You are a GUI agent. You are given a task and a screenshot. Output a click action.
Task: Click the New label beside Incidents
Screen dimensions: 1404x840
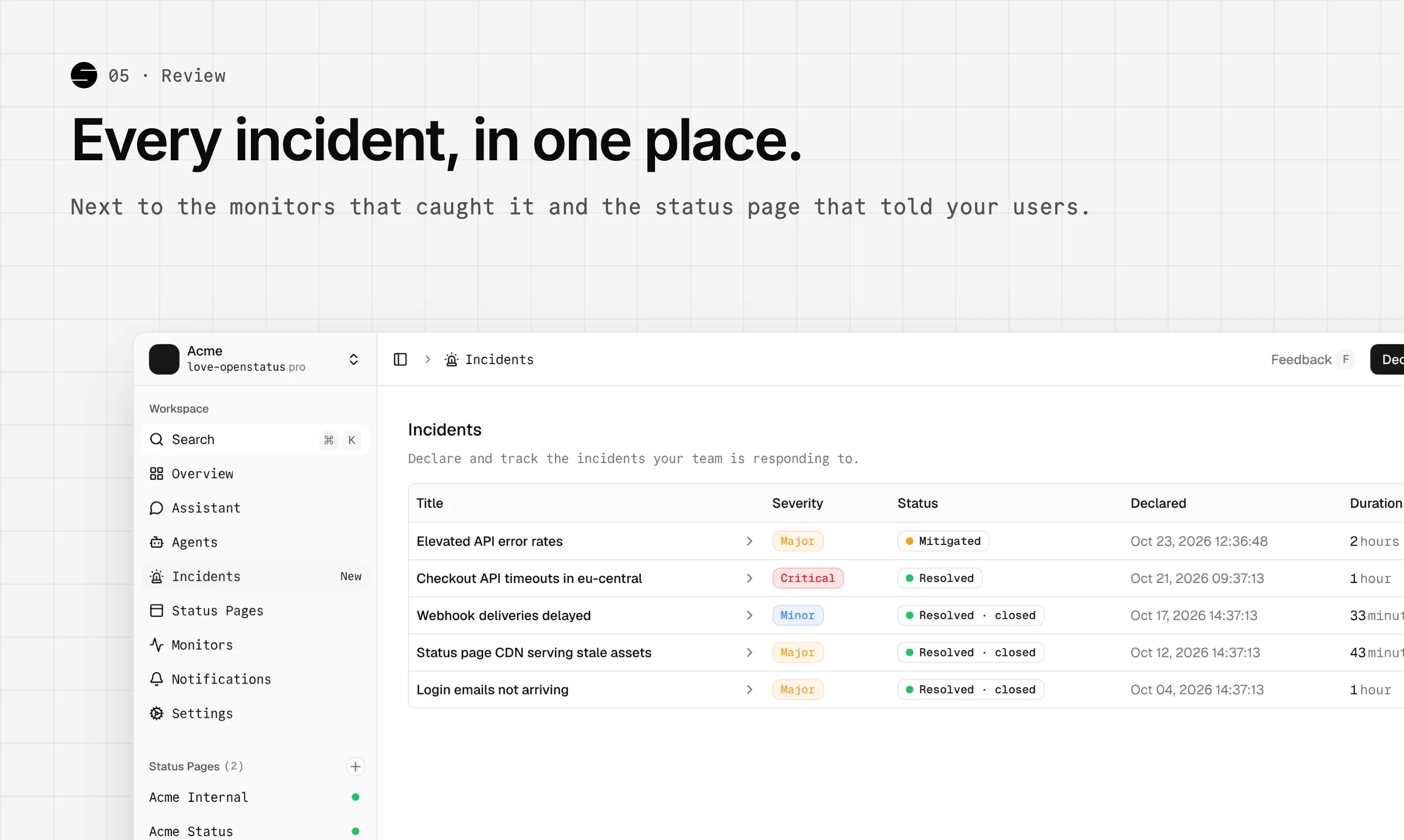(x=351, y=576)
